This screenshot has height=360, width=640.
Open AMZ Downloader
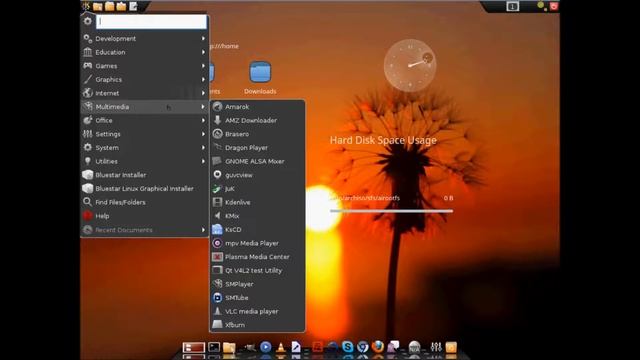pyautogui.click(x=257, y=120)
